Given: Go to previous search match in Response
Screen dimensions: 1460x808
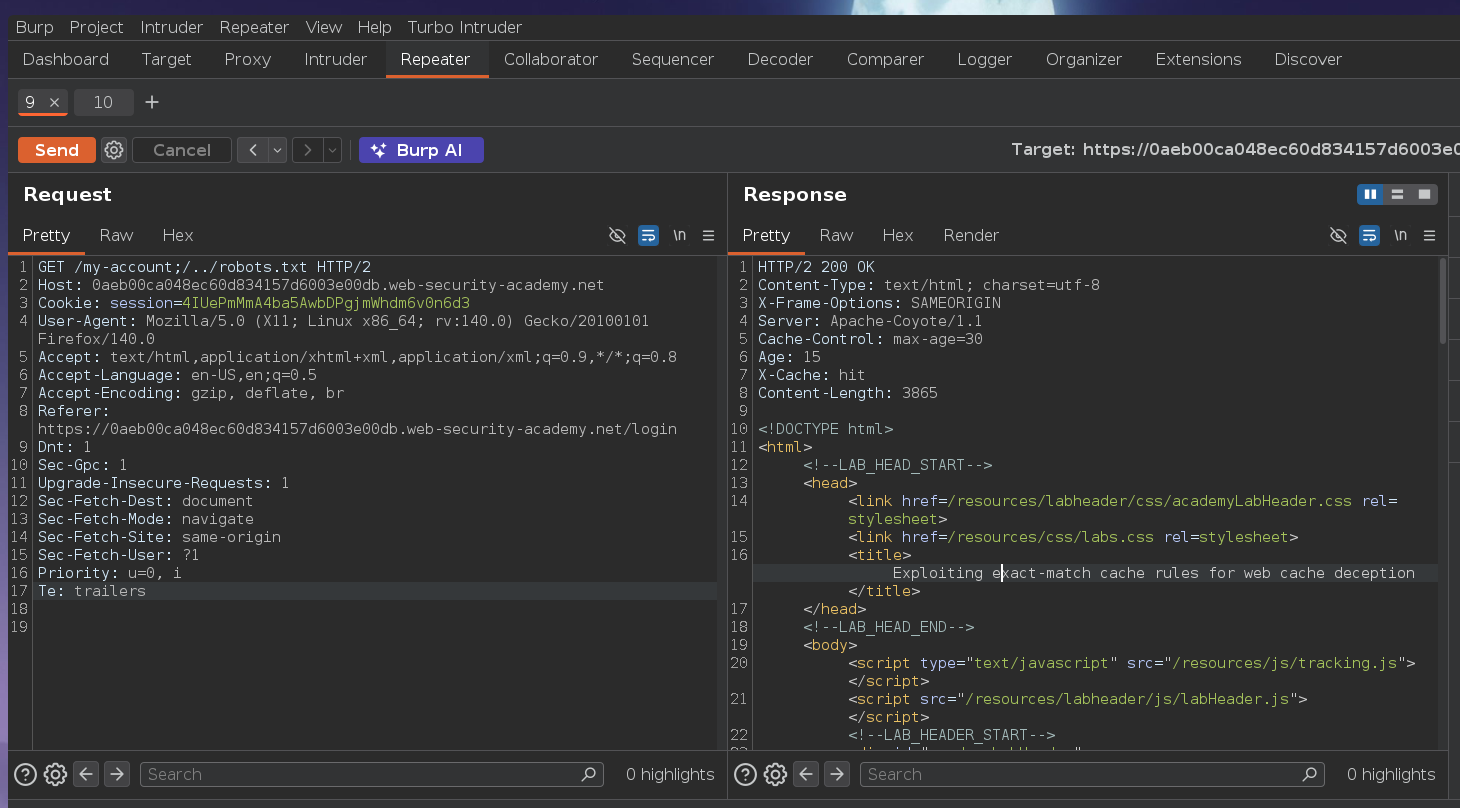Looking at the screenshot, I should pyautogui.click(x=806, y=774).
